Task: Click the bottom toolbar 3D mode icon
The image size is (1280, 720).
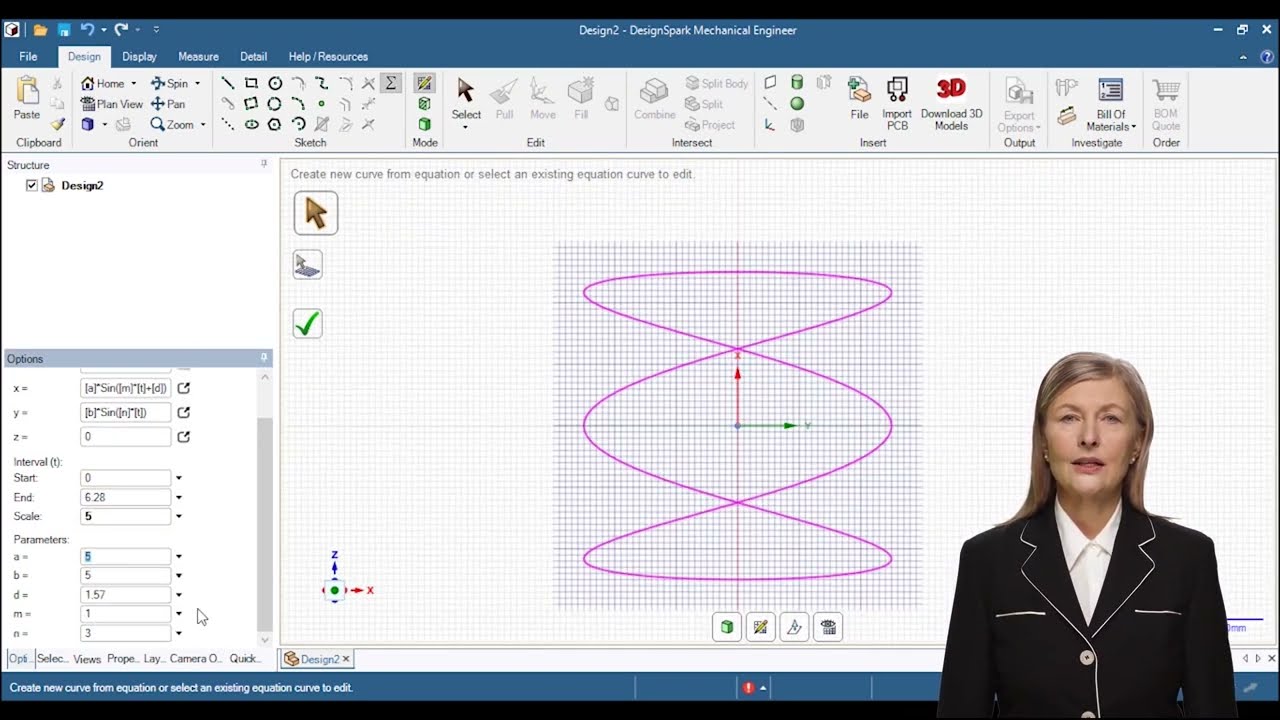Action: pos(727,627)
